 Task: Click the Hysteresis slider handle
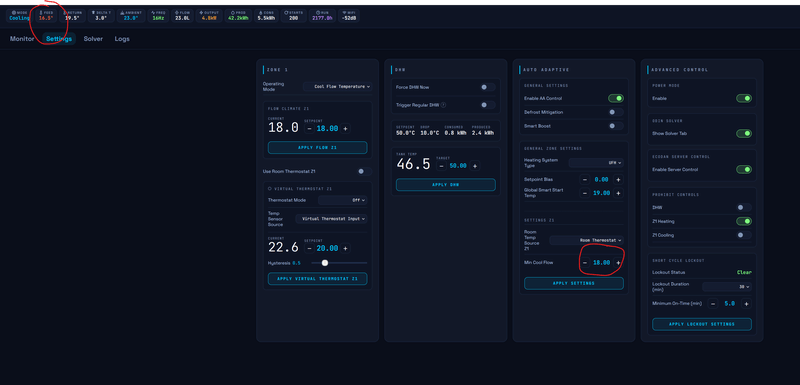pyautogui.click(x=325, y=263)
